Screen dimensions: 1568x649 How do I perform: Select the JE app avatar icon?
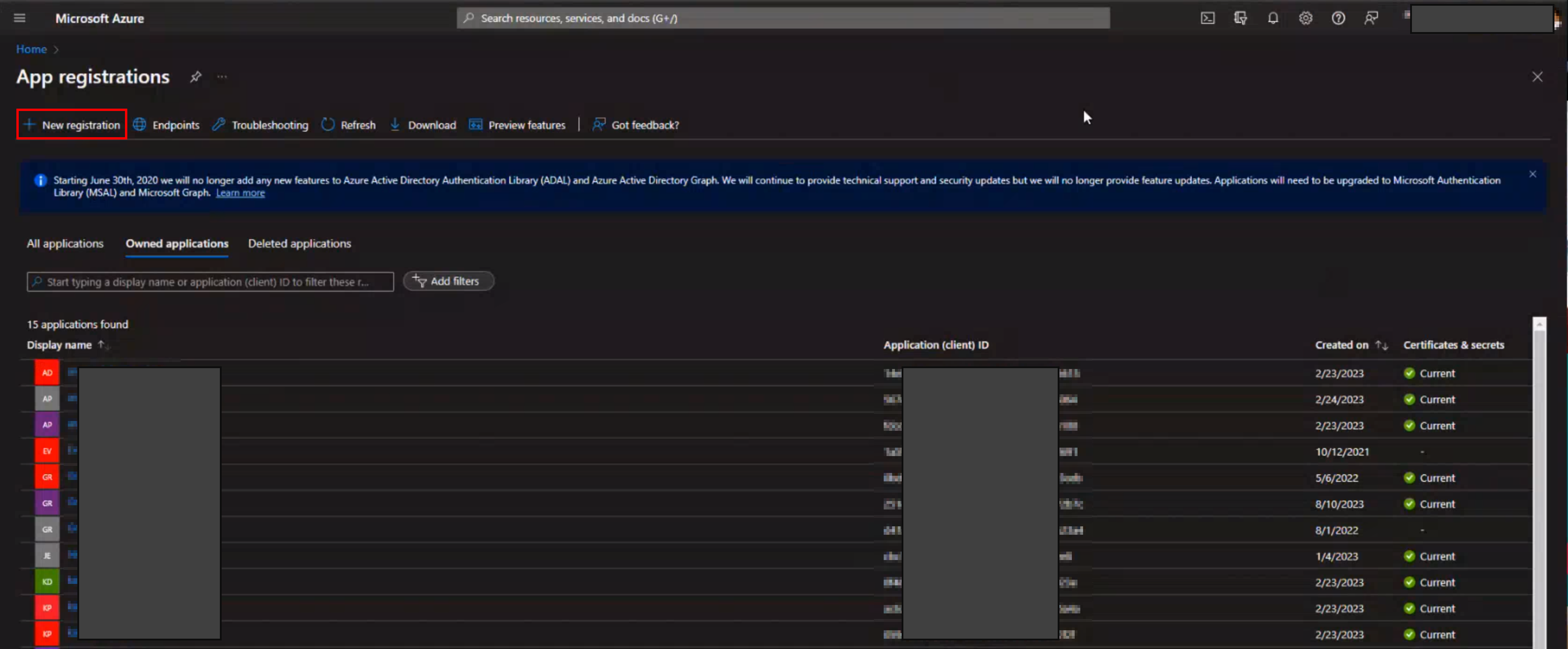point(47,555)
